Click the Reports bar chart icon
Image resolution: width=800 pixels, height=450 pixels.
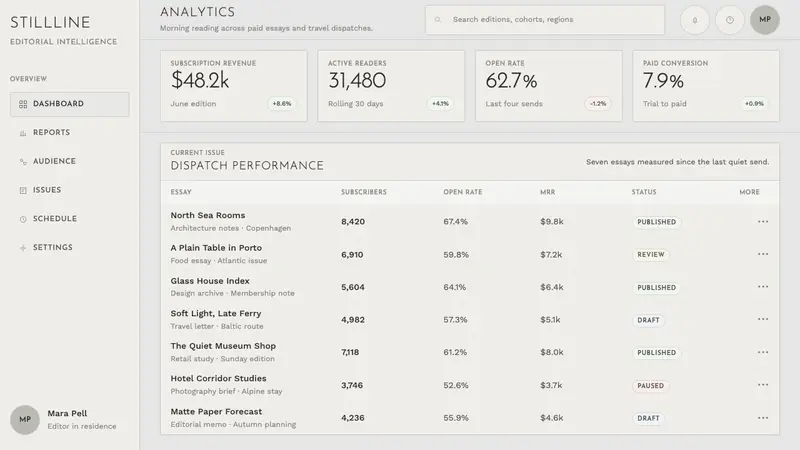(23, 133)
